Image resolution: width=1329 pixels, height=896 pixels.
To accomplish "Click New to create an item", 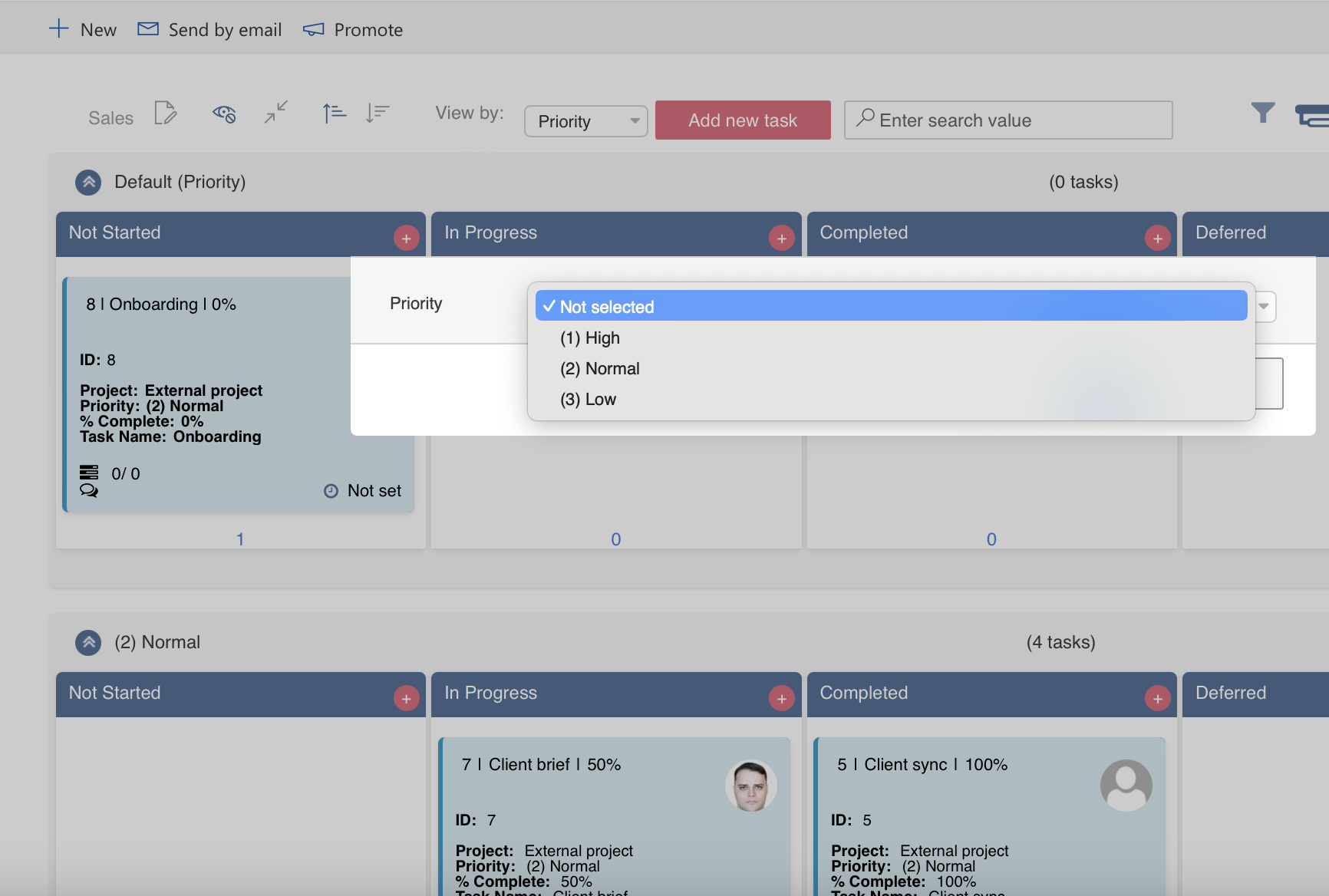I will coord(83,29).
